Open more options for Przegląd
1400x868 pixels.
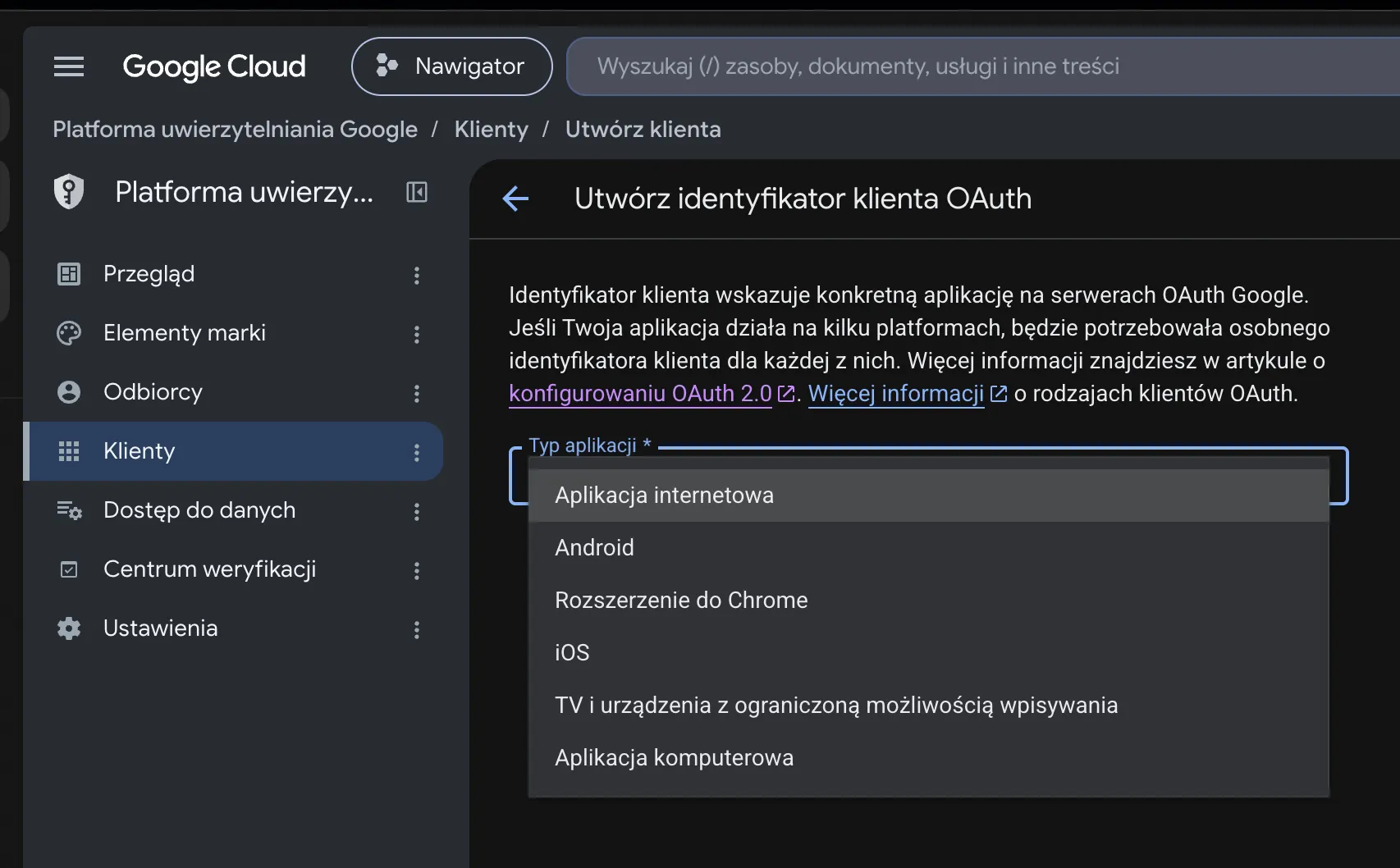pyautogui.click(x=417, y=275)
